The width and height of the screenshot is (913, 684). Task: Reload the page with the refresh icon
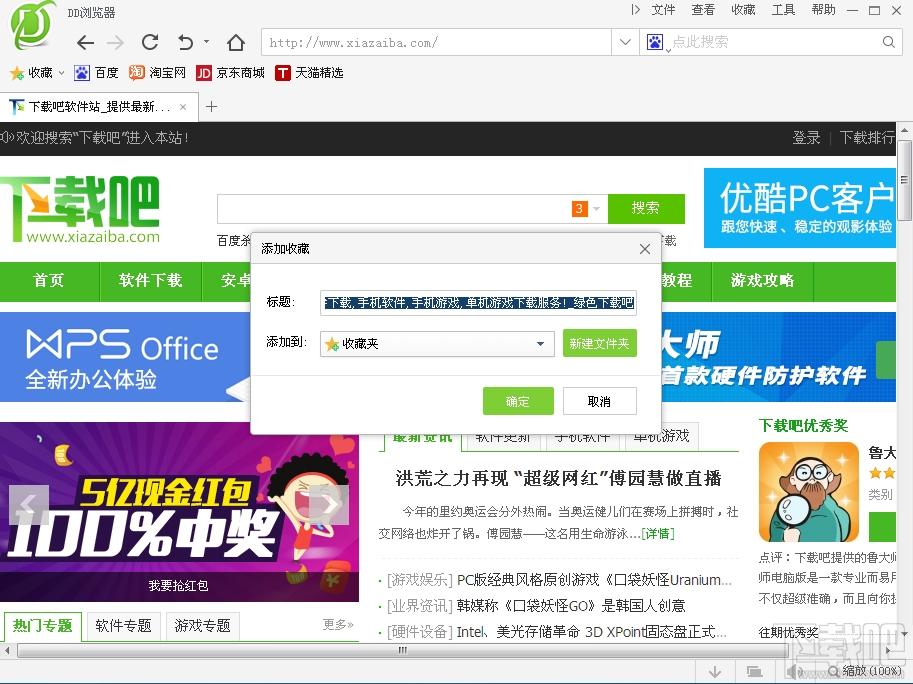150,42
